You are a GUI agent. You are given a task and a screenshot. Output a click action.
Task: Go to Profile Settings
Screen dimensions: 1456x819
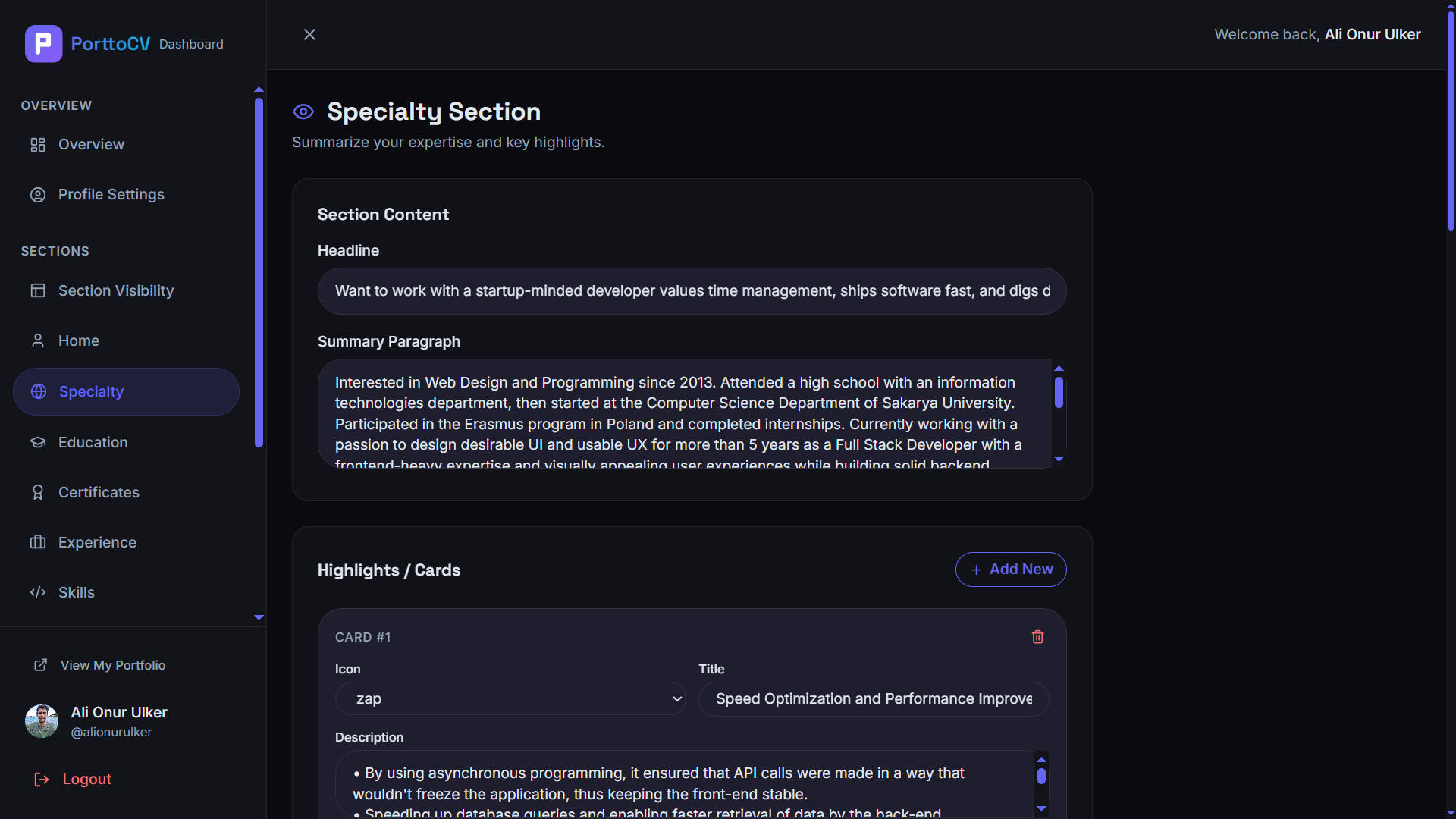coord(126,195)
